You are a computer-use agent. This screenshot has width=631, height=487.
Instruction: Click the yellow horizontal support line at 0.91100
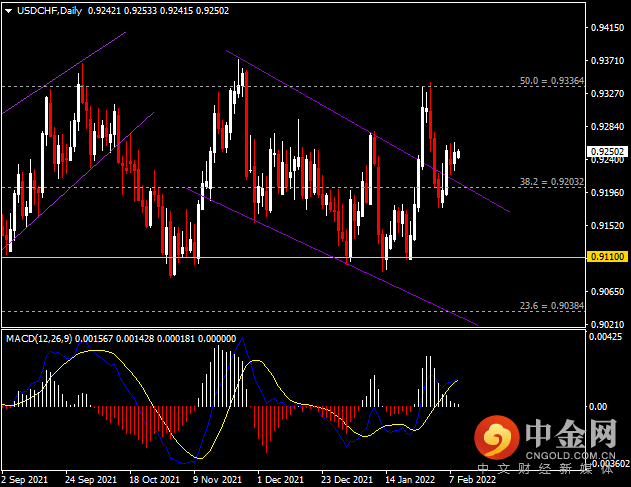(x=294, y=257)
